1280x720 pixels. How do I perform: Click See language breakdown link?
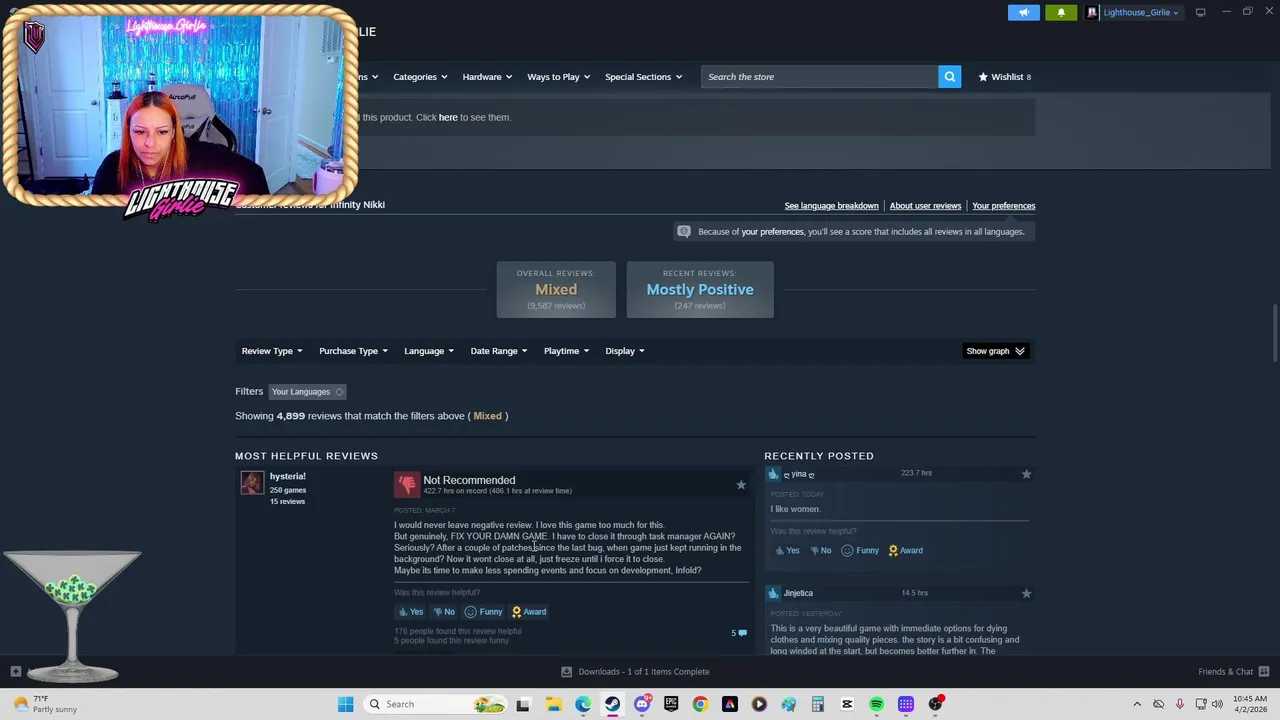point(831,206)
